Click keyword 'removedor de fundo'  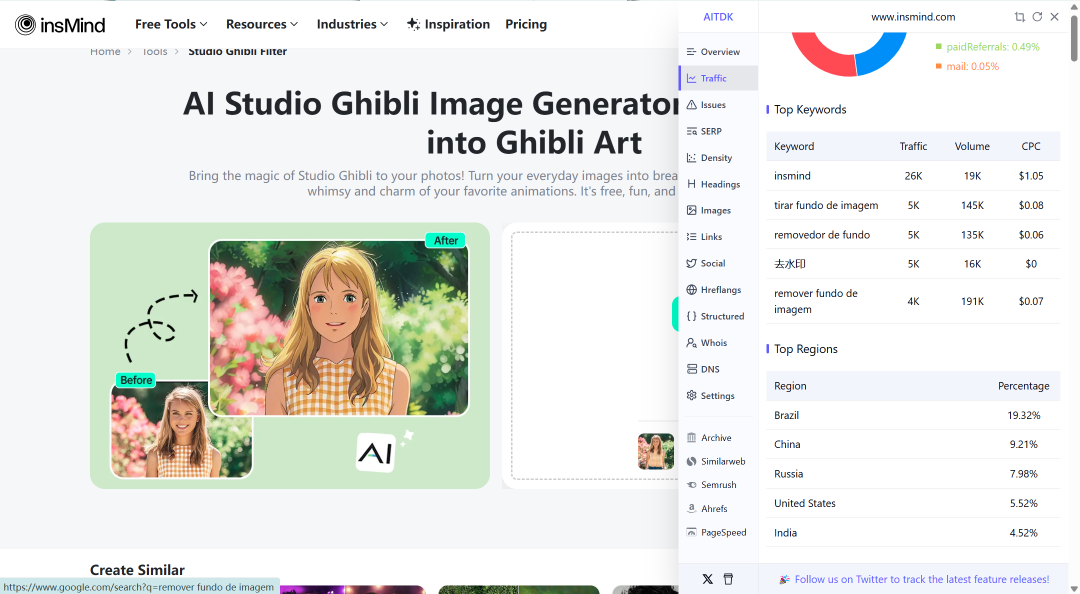pyautogui.click(x=822, y=235)
